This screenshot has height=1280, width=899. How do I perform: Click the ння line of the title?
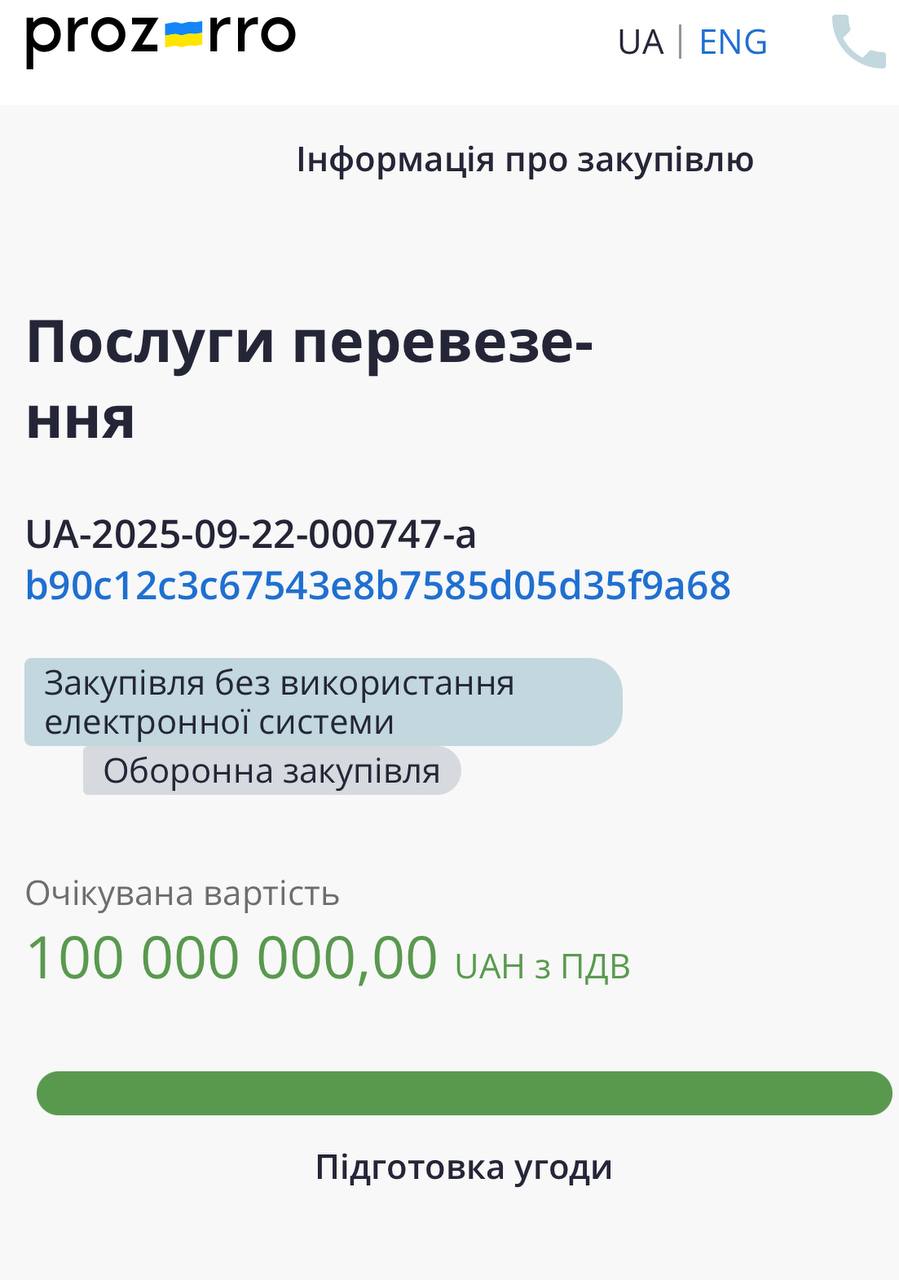pyautogui.click(x=80, y=418)
